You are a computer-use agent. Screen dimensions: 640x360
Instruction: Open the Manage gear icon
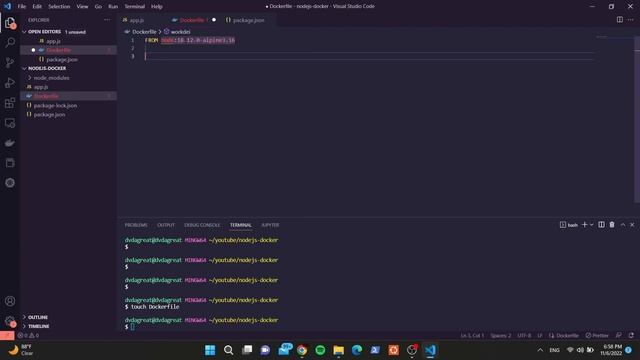click(10, 321)
